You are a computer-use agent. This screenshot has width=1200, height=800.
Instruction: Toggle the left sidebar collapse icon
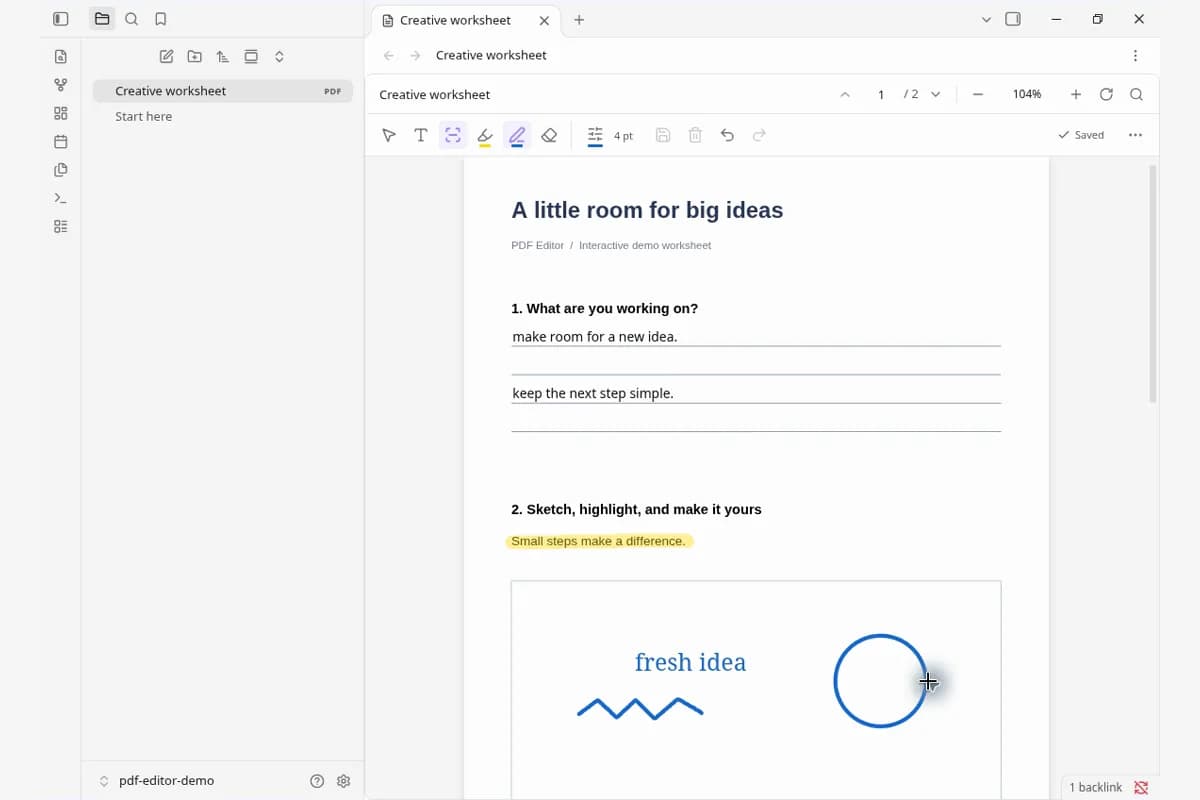point(61,19)
